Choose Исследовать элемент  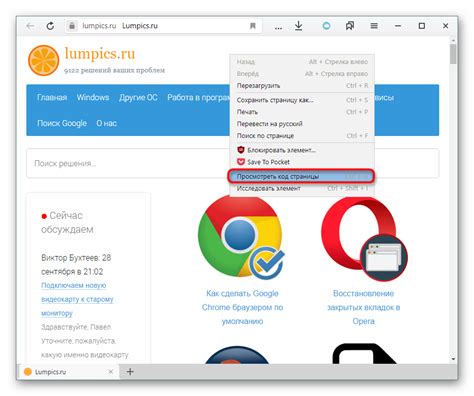click(x=302, y=188)
